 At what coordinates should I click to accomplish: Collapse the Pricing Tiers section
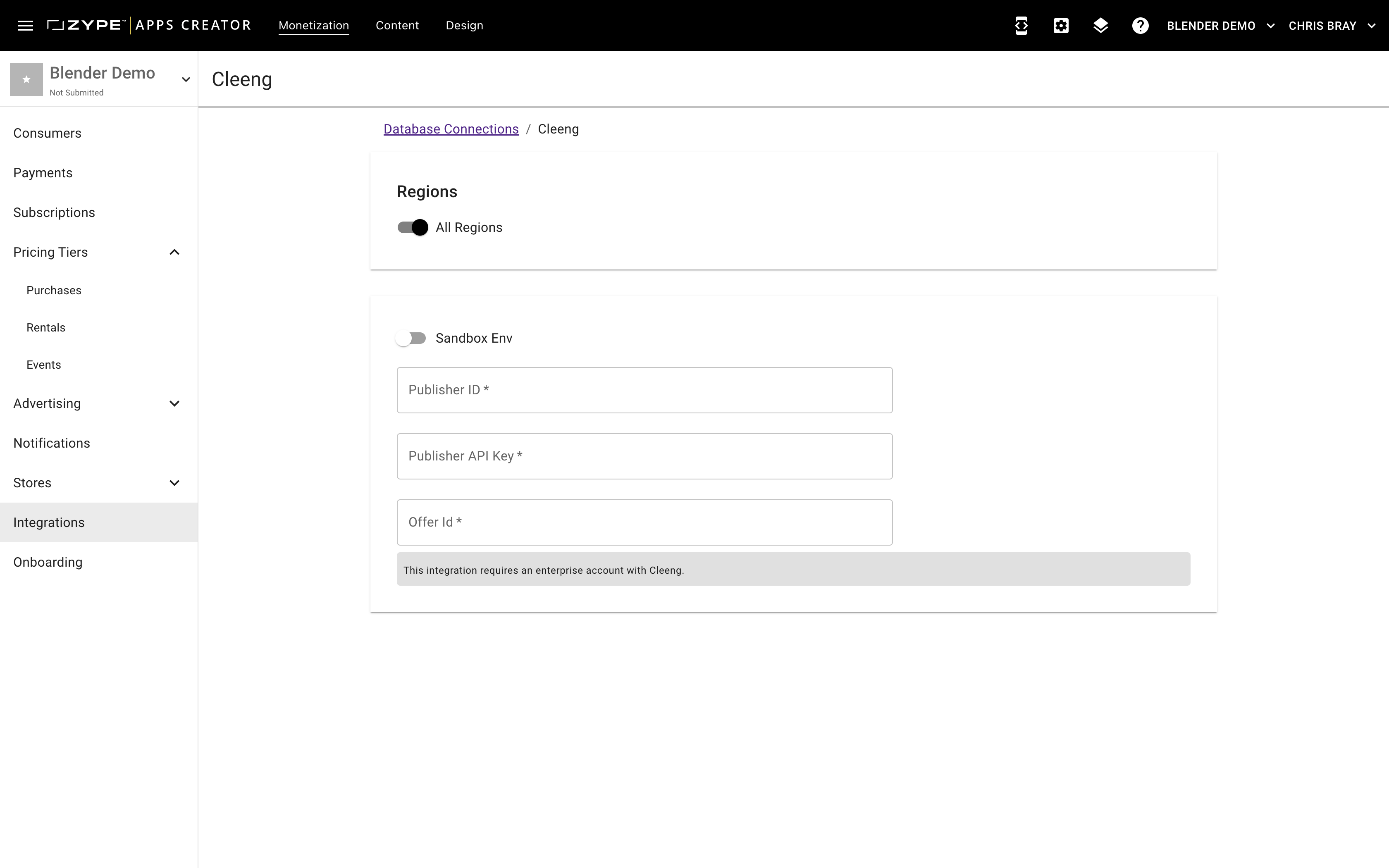(174, 252)
